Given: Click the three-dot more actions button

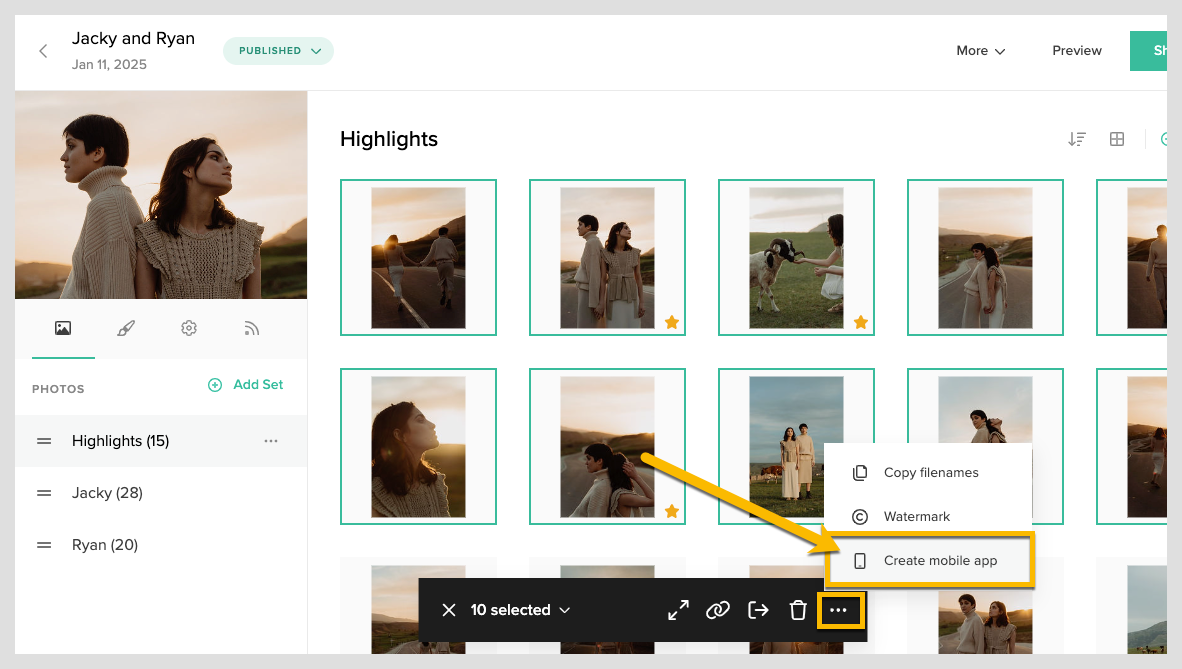Looking at the screenshot, I should (x=839, y=610).
